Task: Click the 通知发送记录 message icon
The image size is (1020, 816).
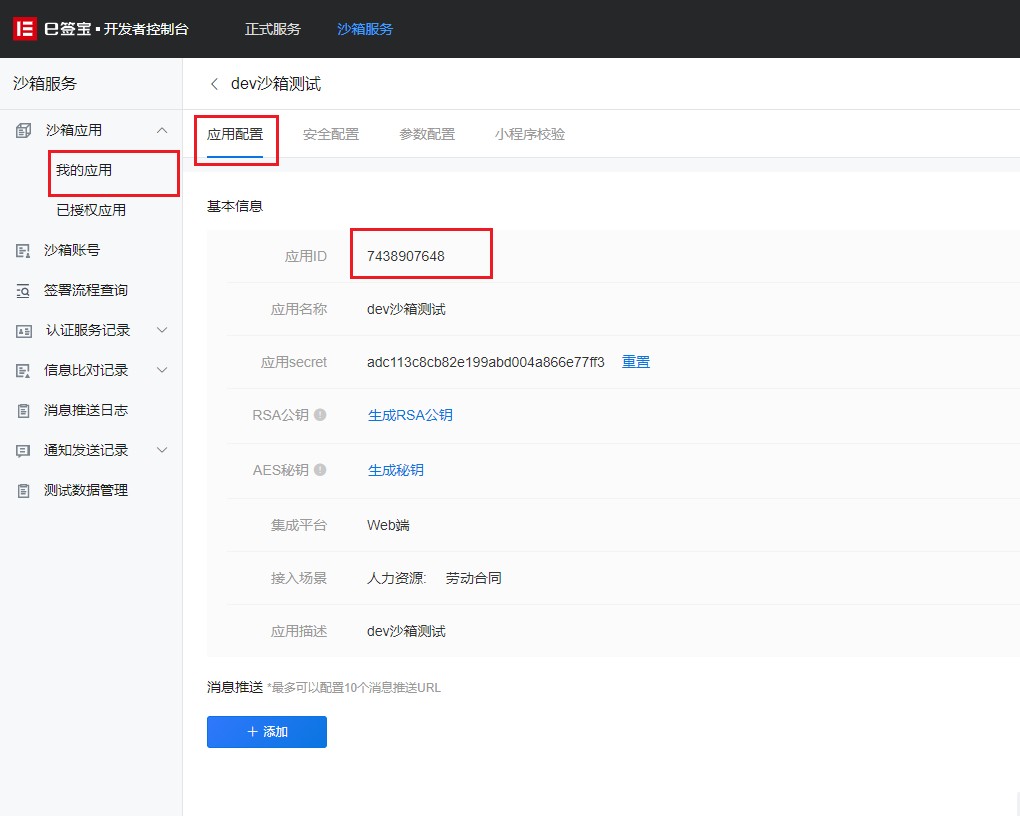Action: point(24,450)
